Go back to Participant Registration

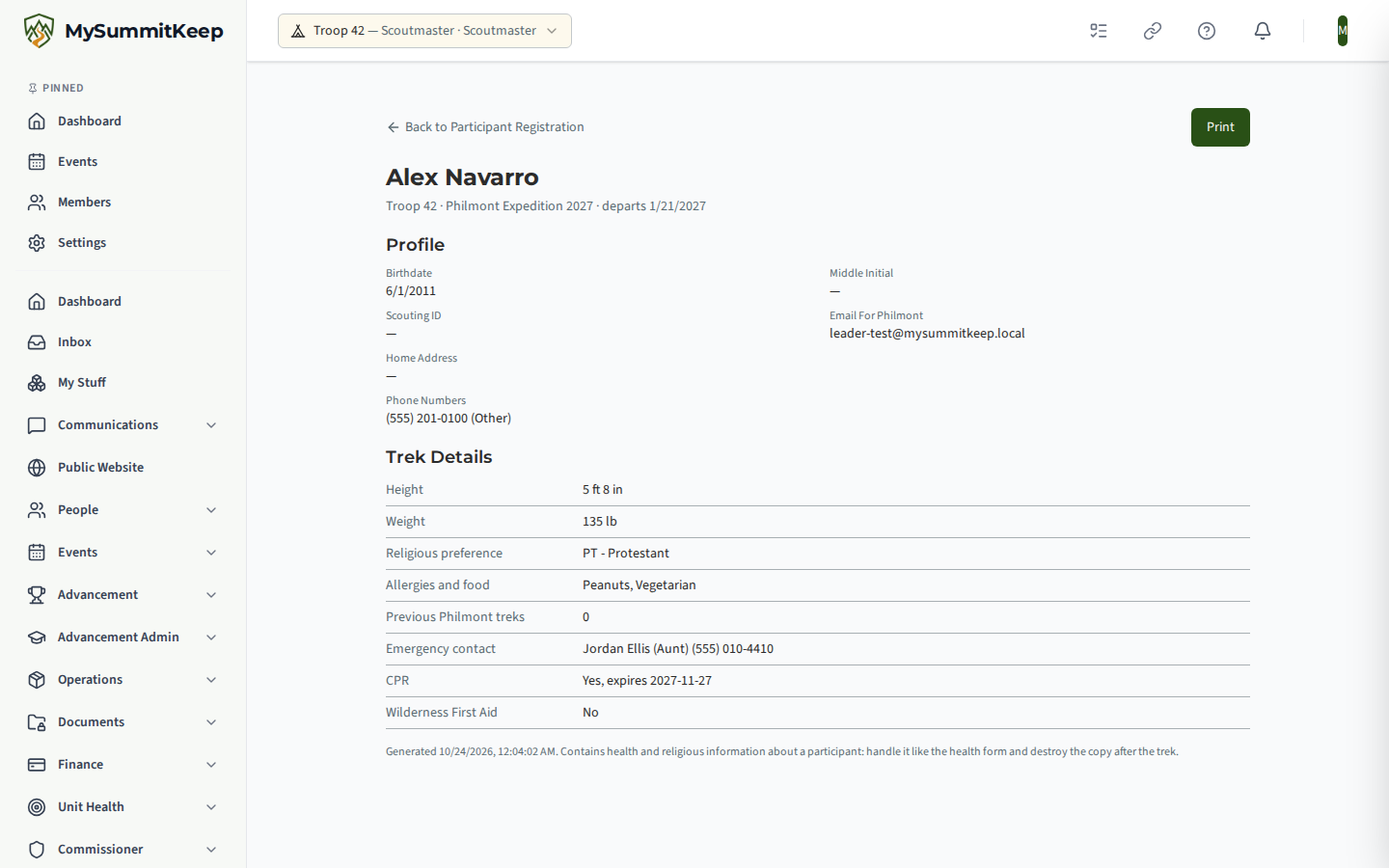[x=485, y=126]
